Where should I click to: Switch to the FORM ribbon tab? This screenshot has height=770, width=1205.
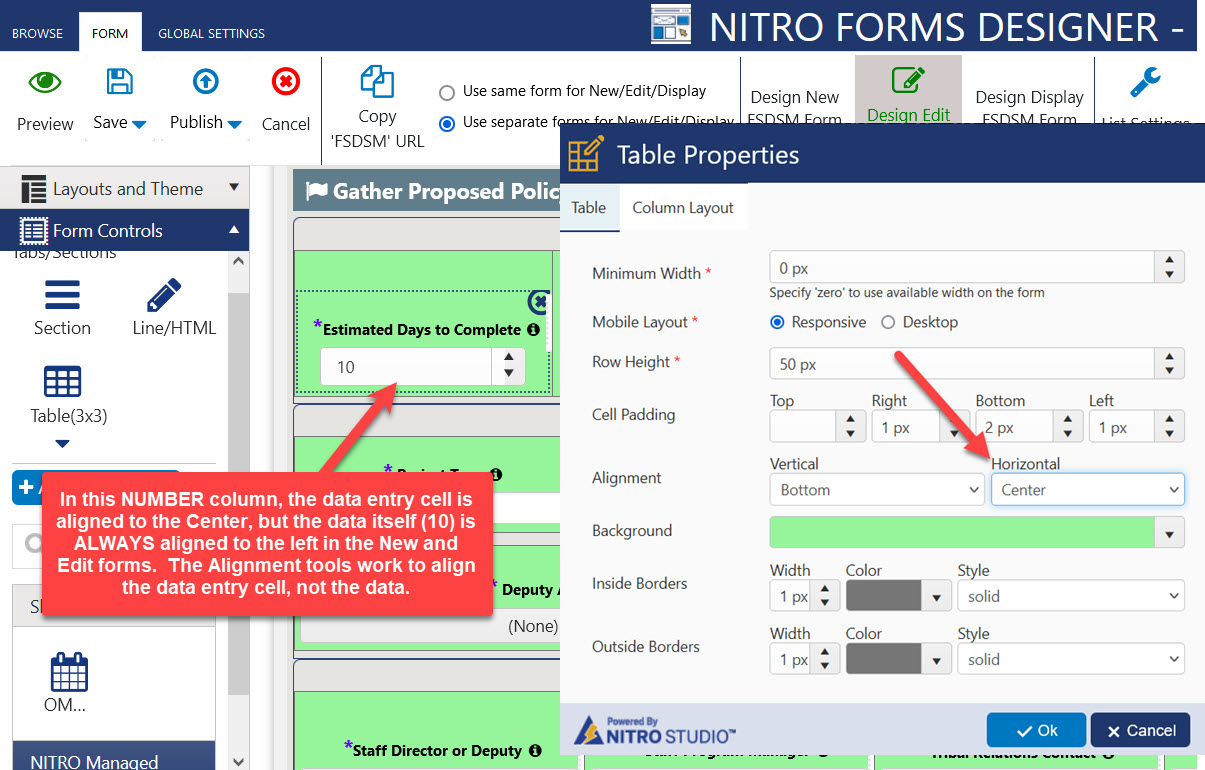(x=110, y=33)
